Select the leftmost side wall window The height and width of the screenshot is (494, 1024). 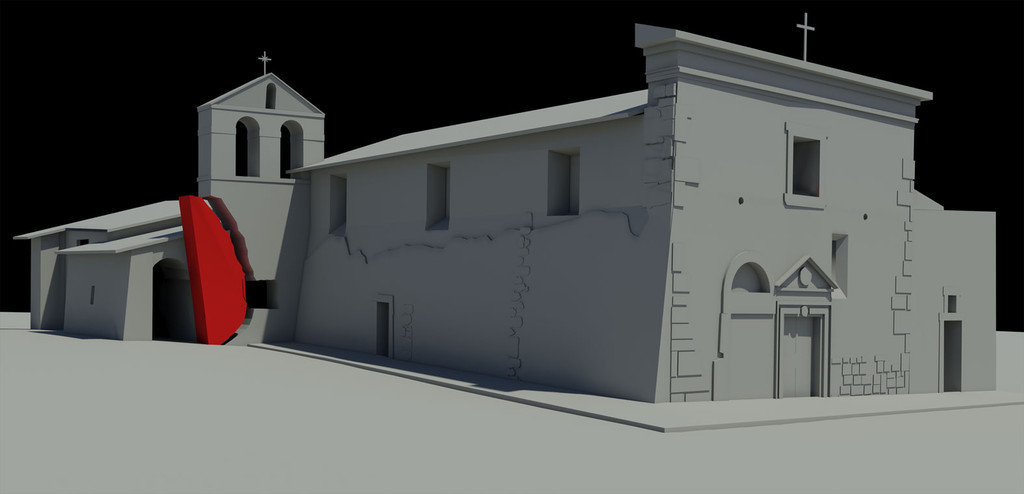coord(338,203)
